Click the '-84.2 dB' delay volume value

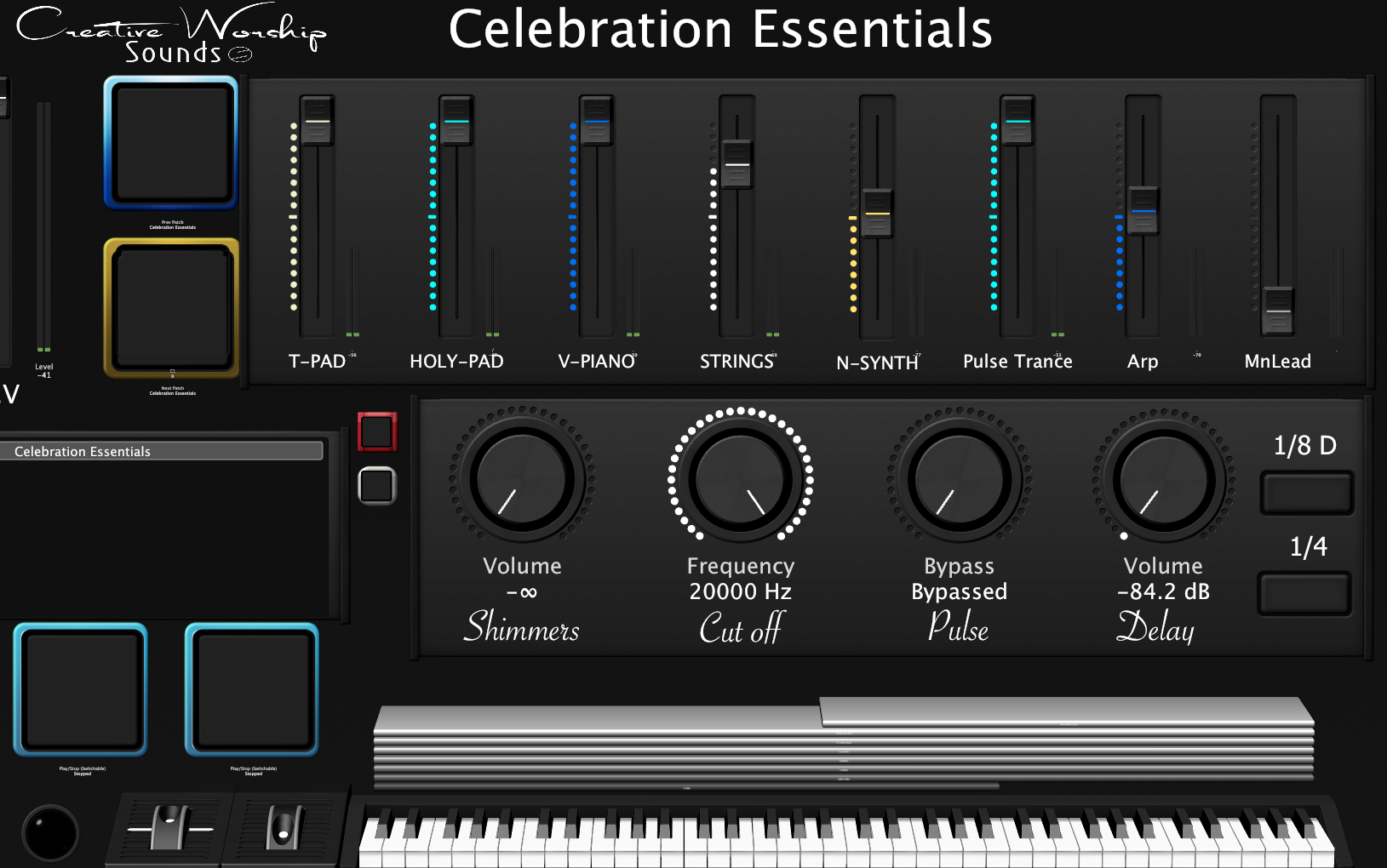1163,591
